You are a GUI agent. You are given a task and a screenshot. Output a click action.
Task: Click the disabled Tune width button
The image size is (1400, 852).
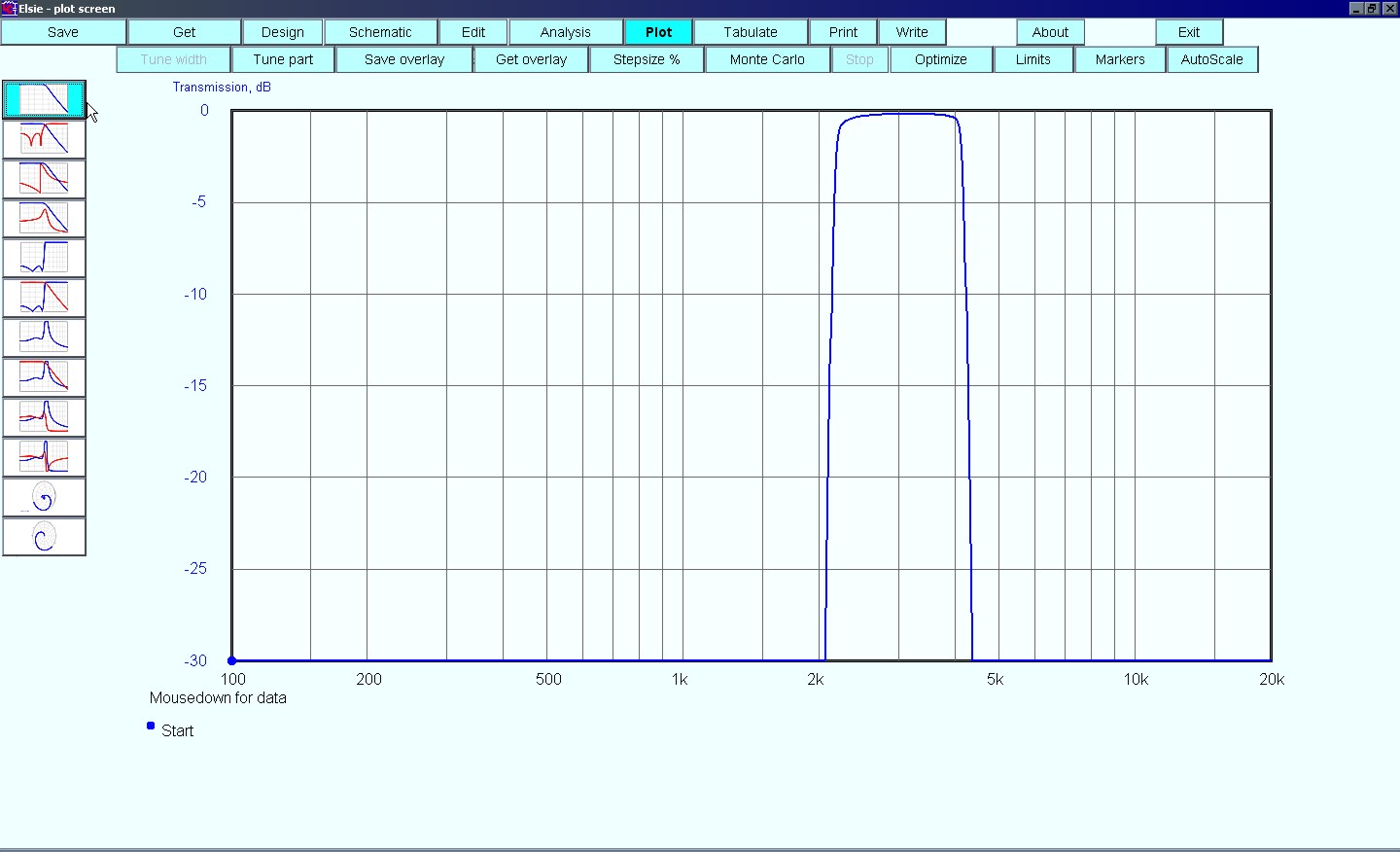pyautogui.click(x=173, y=59)
